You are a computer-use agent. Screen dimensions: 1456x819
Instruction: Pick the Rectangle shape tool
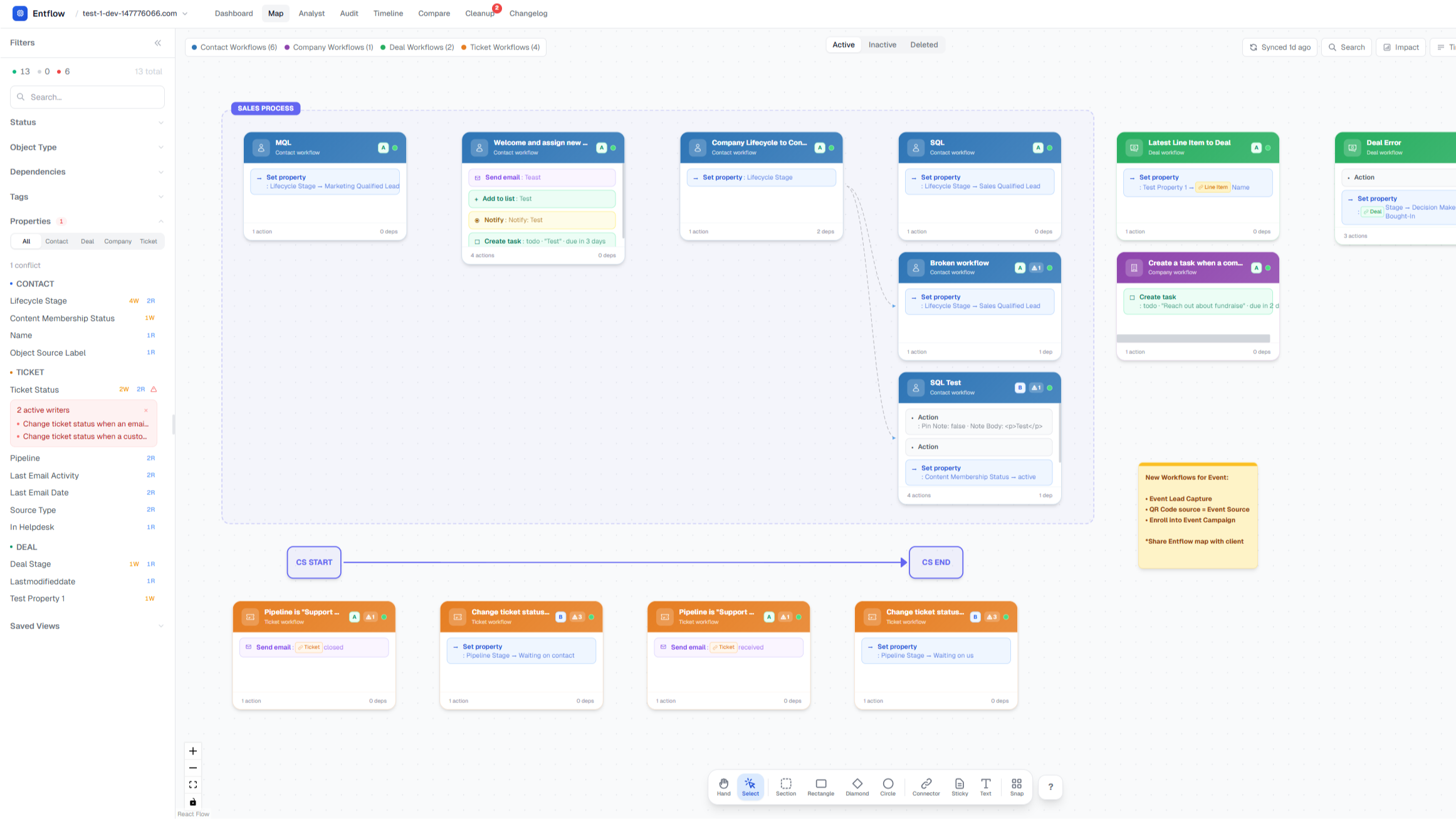click(820, 786)
